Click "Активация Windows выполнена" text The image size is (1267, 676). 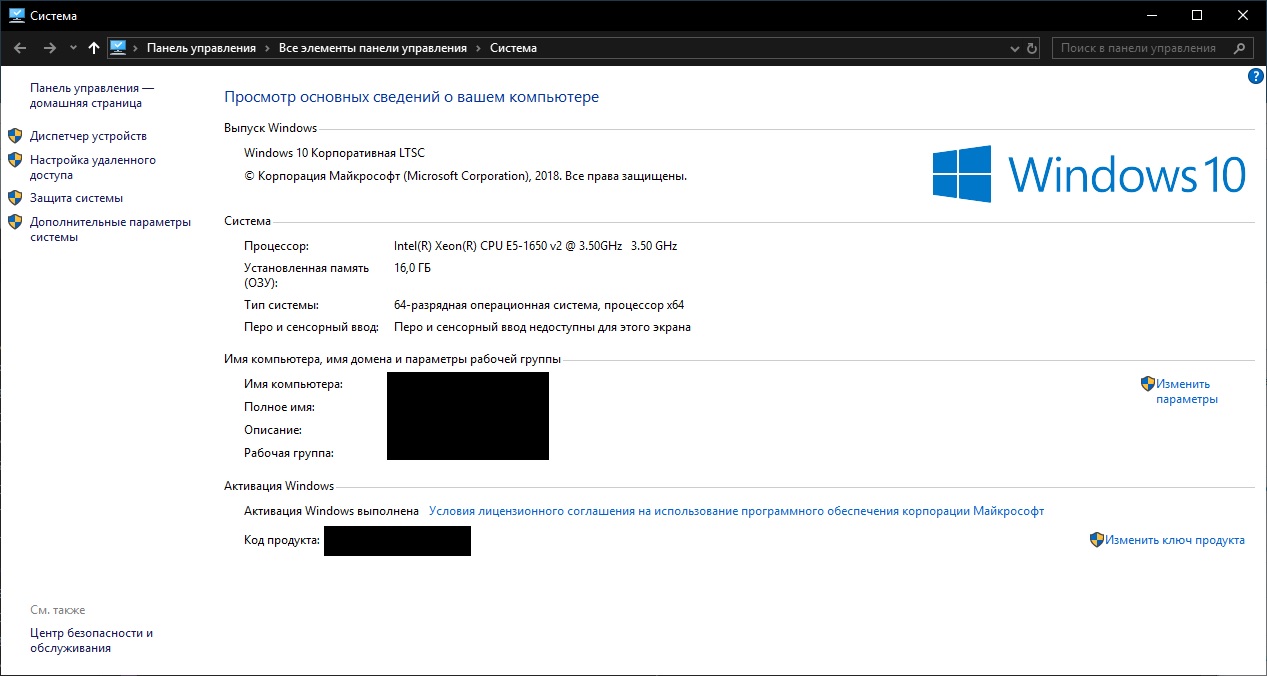[x=331, y=511]
